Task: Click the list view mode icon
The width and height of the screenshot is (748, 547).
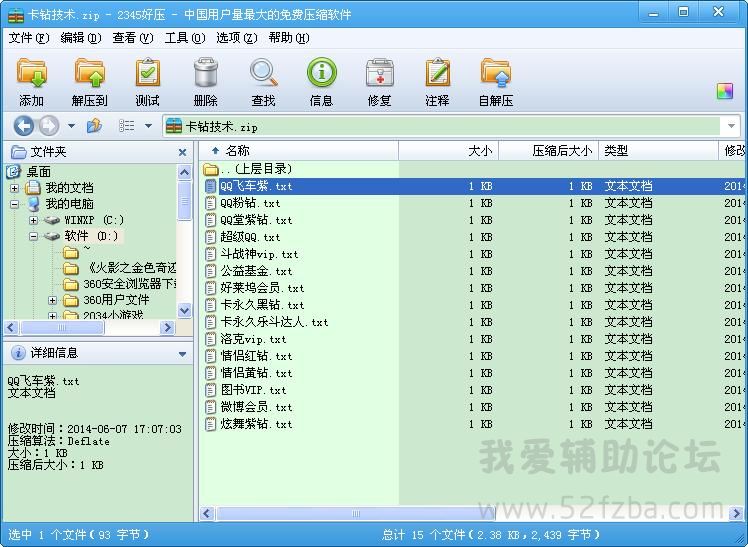Action: click(126, 126)
